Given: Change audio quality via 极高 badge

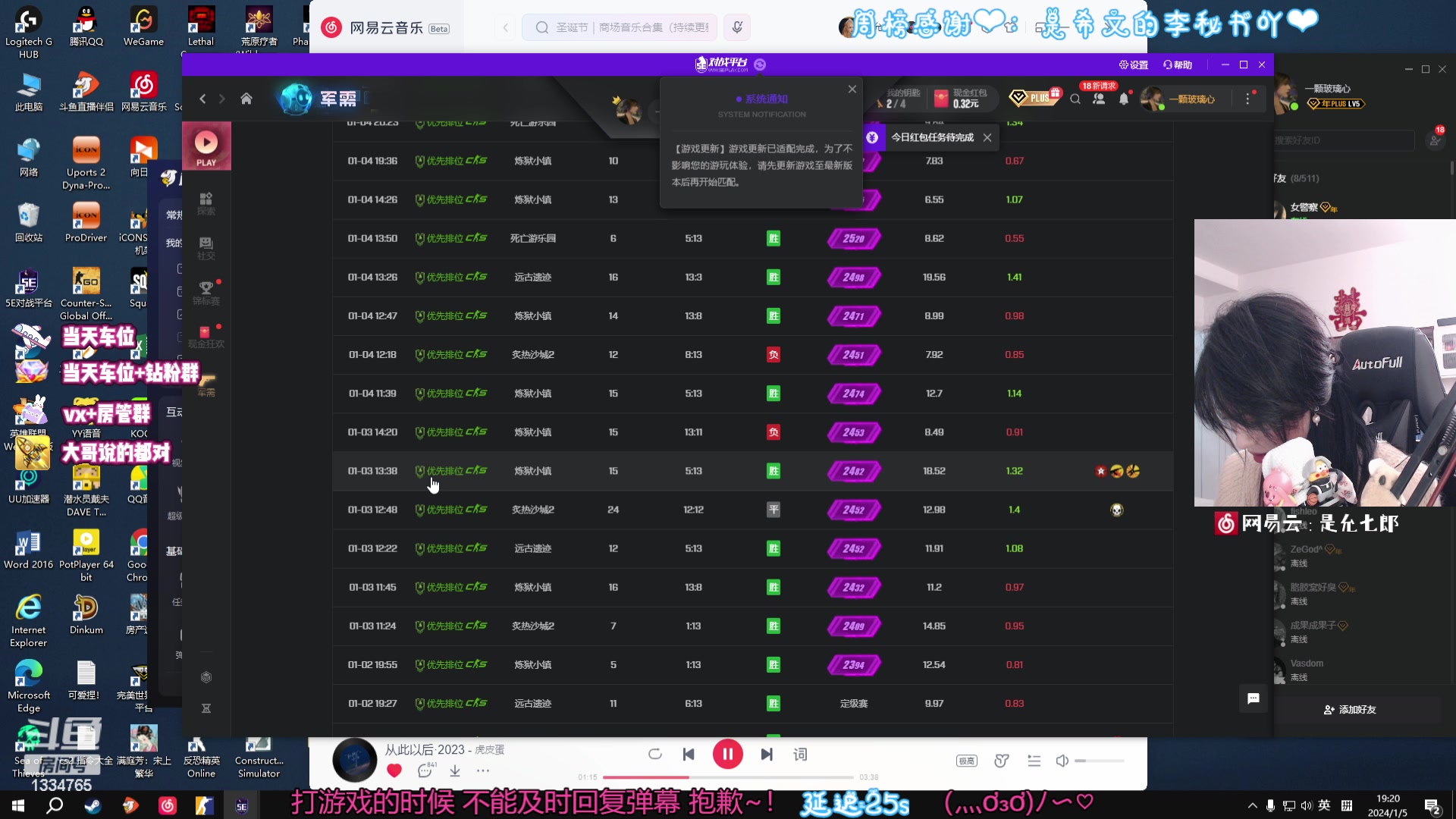Looking at the screenshot, I should coord(967,761).
